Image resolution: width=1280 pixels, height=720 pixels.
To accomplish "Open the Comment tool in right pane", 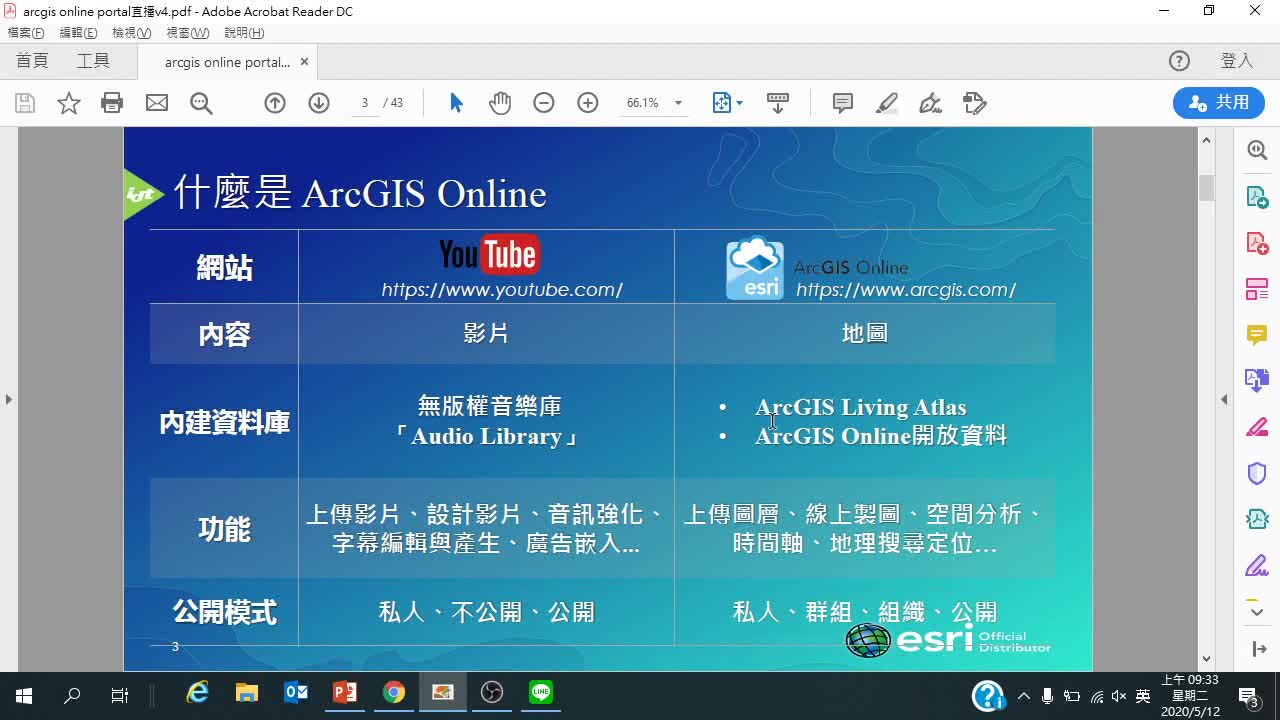I will pyautogui.click(x=1257, y=335).
